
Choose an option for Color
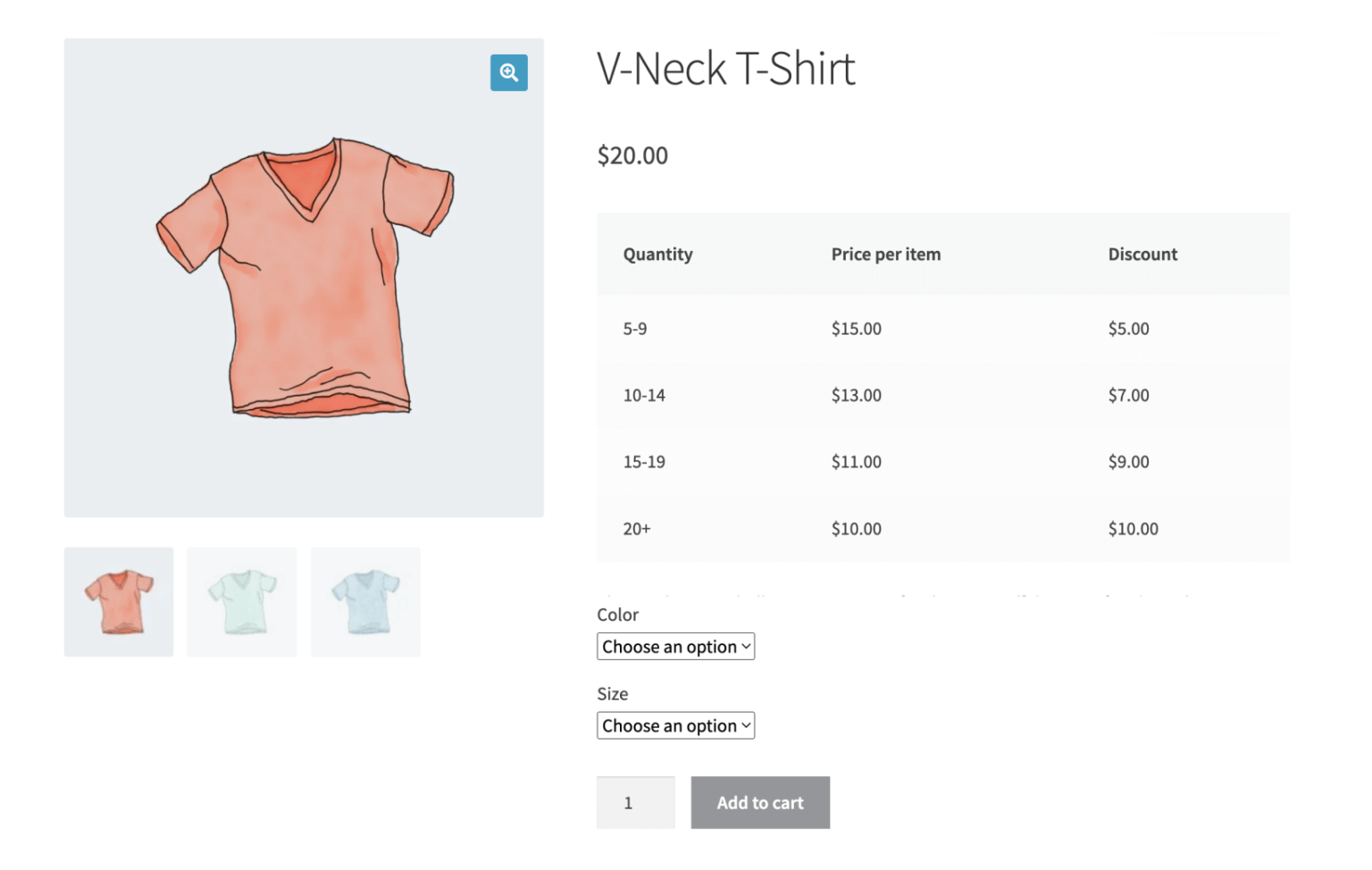pyautogui.click(x=675, y=646)
